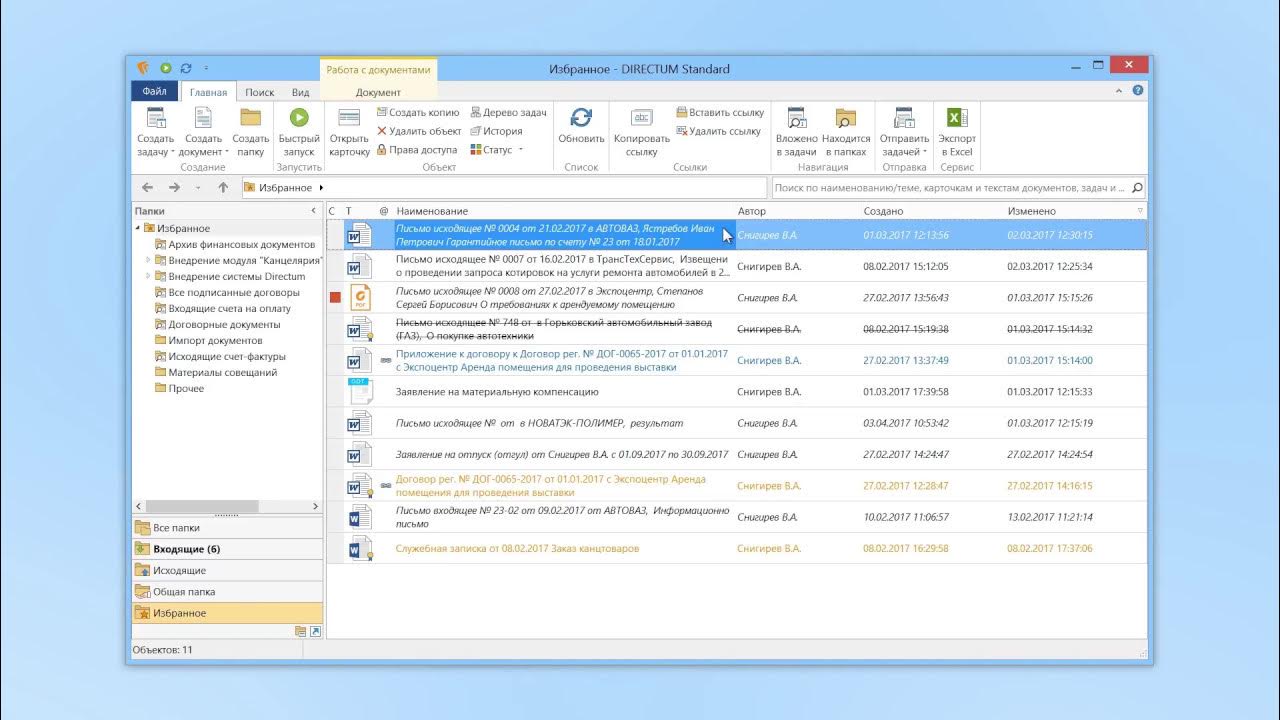The image size is (1280, 720).
Task: Click Создать копию in the ribbon
Action: (418, 113)
